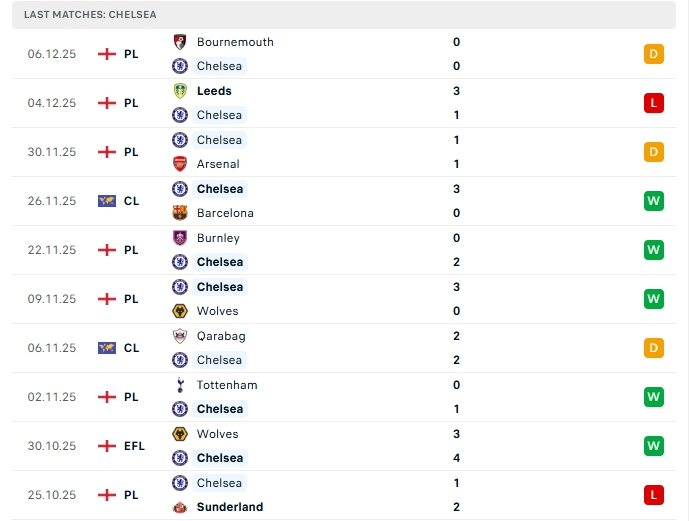The height and width of the screenshot is (521, 689).
Task: Click the green W badge for Barcelona match
Action: tap(654, 201)
